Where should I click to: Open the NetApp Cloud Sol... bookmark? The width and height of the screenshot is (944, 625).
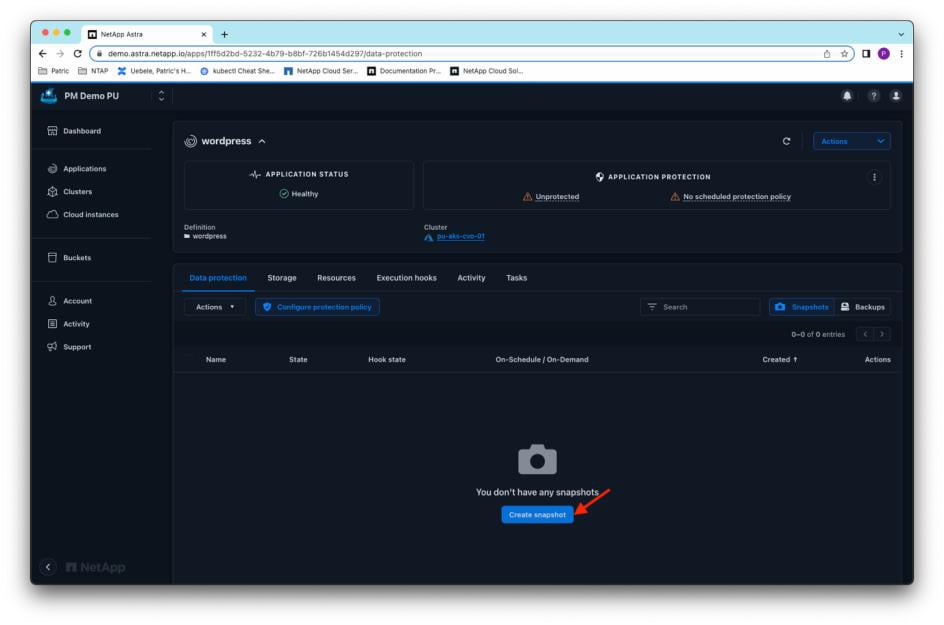coord(486,71)
